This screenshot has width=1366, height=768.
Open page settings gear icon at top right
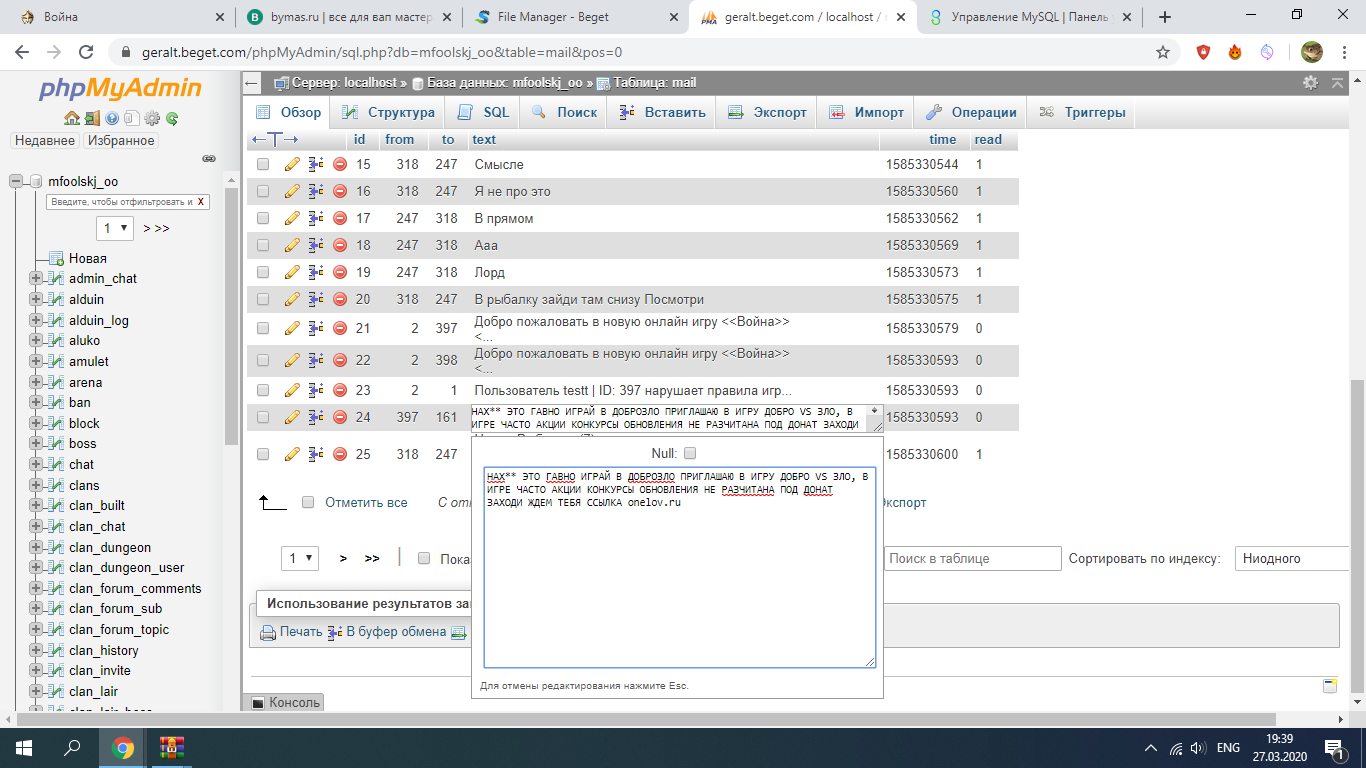(x=1310, y=83)
